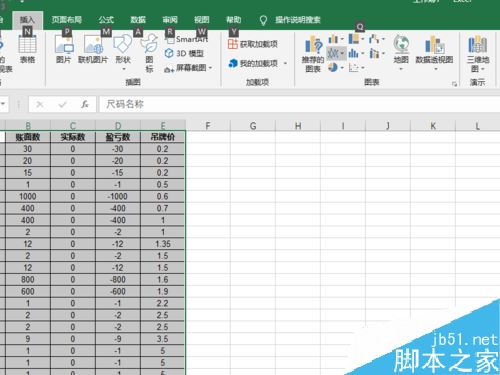Cancel the formula bar entry with X
500x375 pixels.
click(40, 105)
